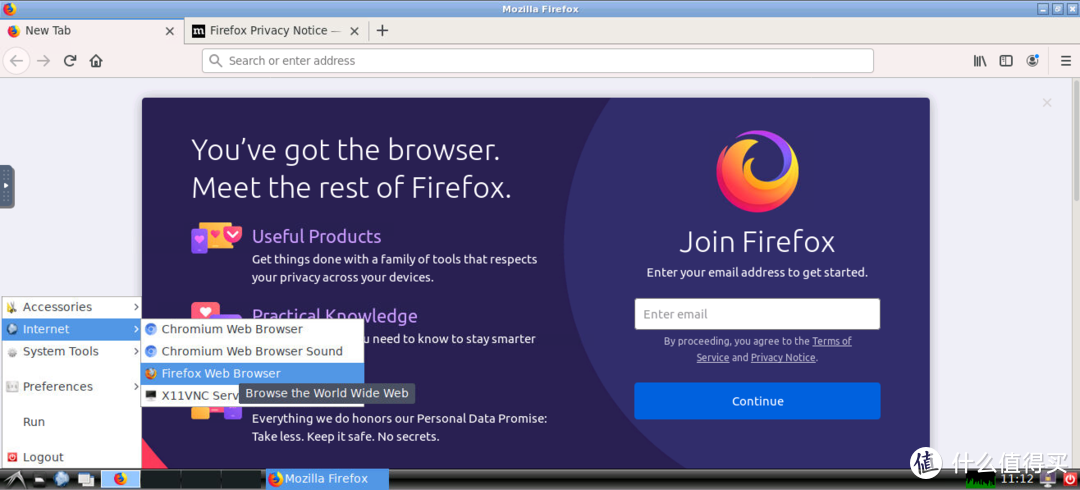
Task: Expand the Accessories submenu
Action: pyautogui.click(x=72, y=307)
